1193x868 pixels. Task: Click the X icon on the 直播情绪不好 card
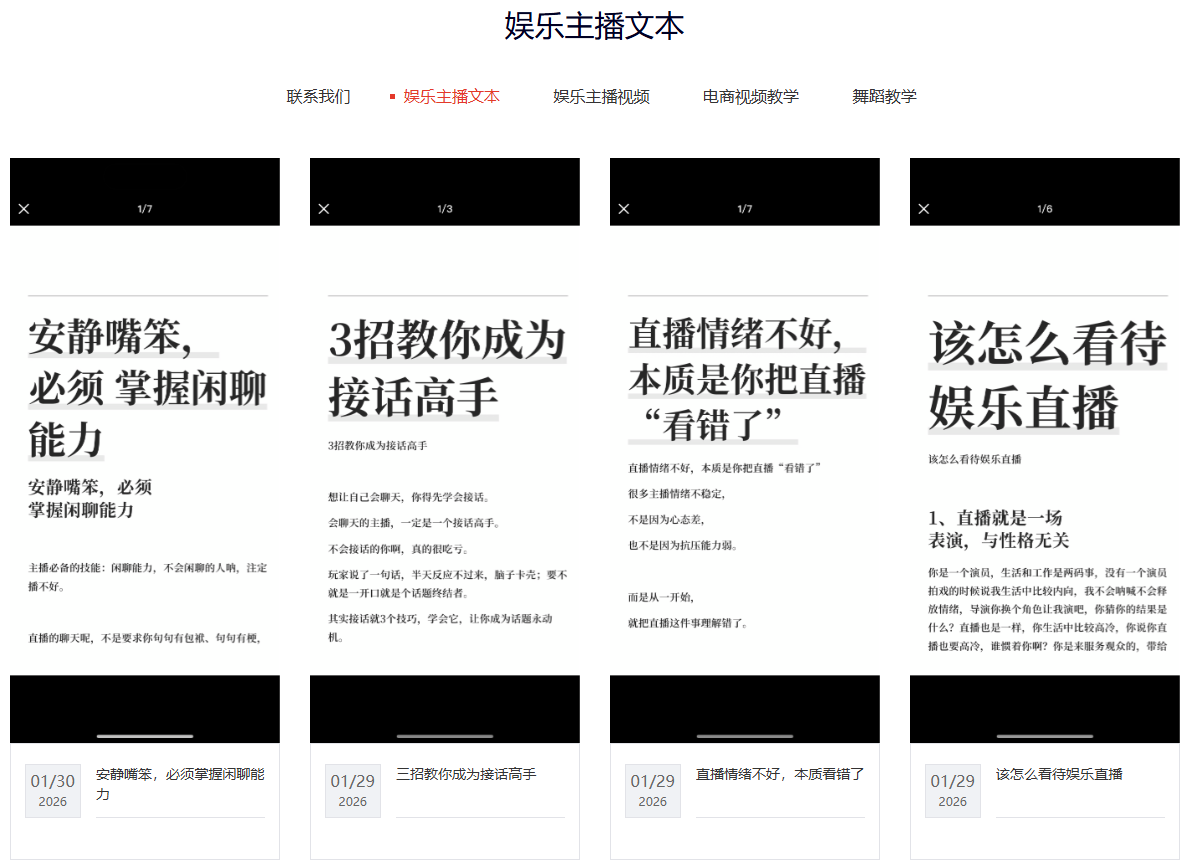click(624, 209)
